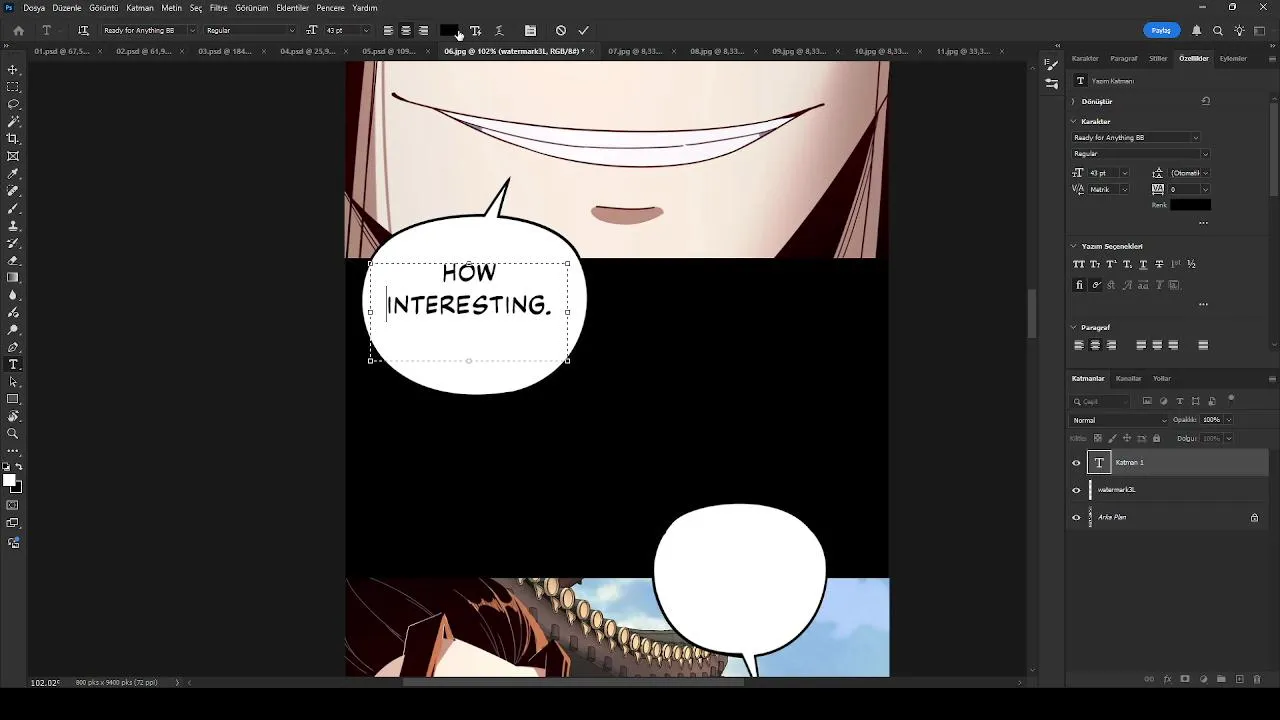Select the Crop tool
The width and height of the screenshot is (1280, 720).
(x=13, y=139)
